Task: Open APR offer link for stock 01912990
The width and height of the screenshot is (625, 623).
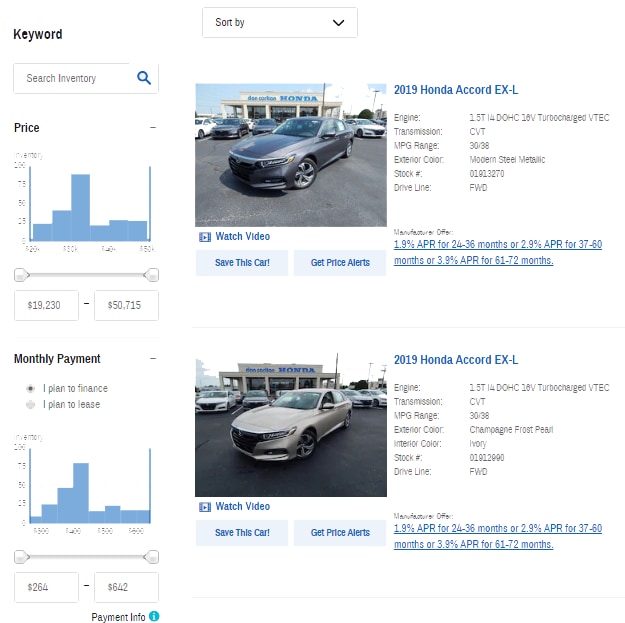Action: tap(498, 536)
